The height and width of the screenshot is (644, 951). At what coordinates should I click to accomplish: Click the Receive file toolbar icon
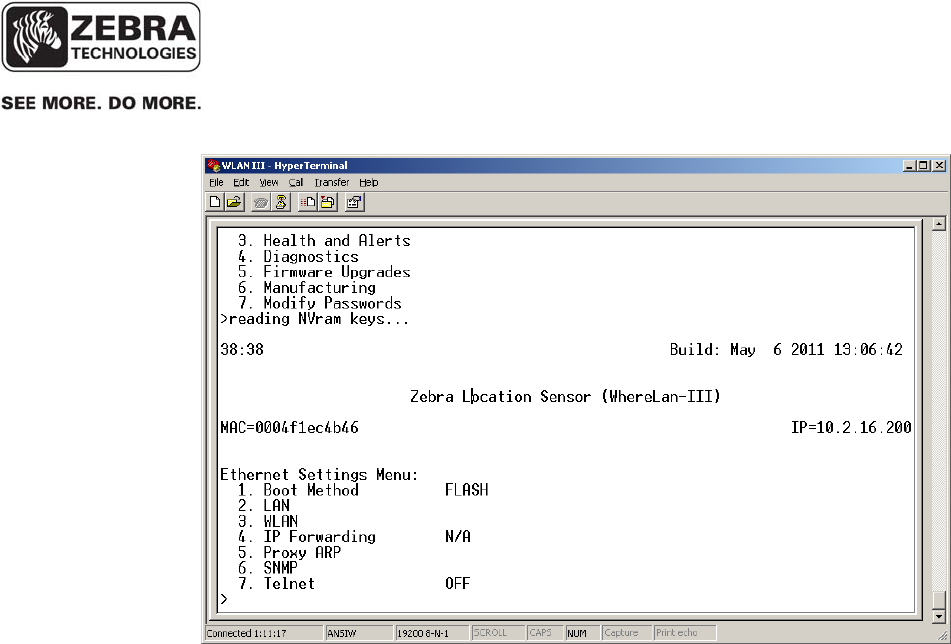[x=328, y=203]
